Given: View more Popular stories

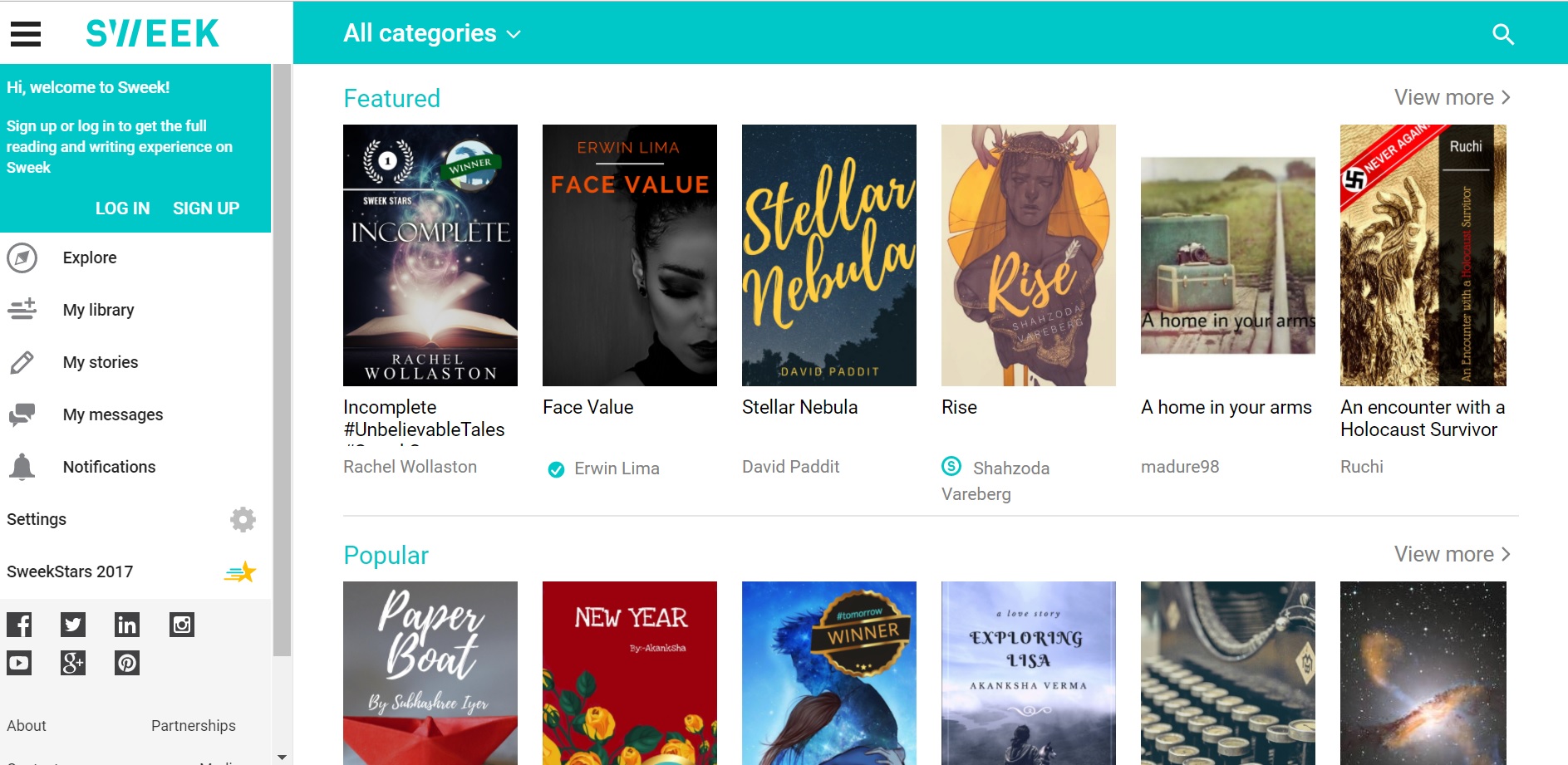Looking at the screenshot, I should click(x=1452, y=554).
